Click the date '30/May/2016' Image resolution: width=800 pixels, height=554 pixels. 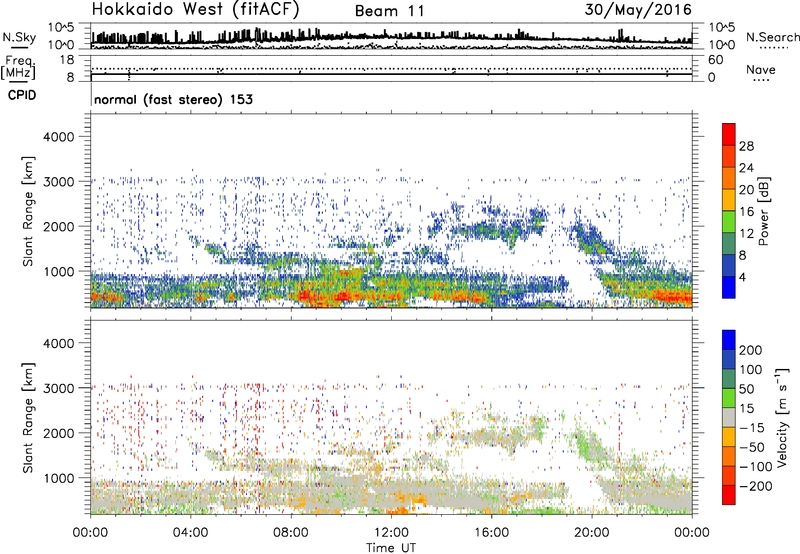[638, 10]
